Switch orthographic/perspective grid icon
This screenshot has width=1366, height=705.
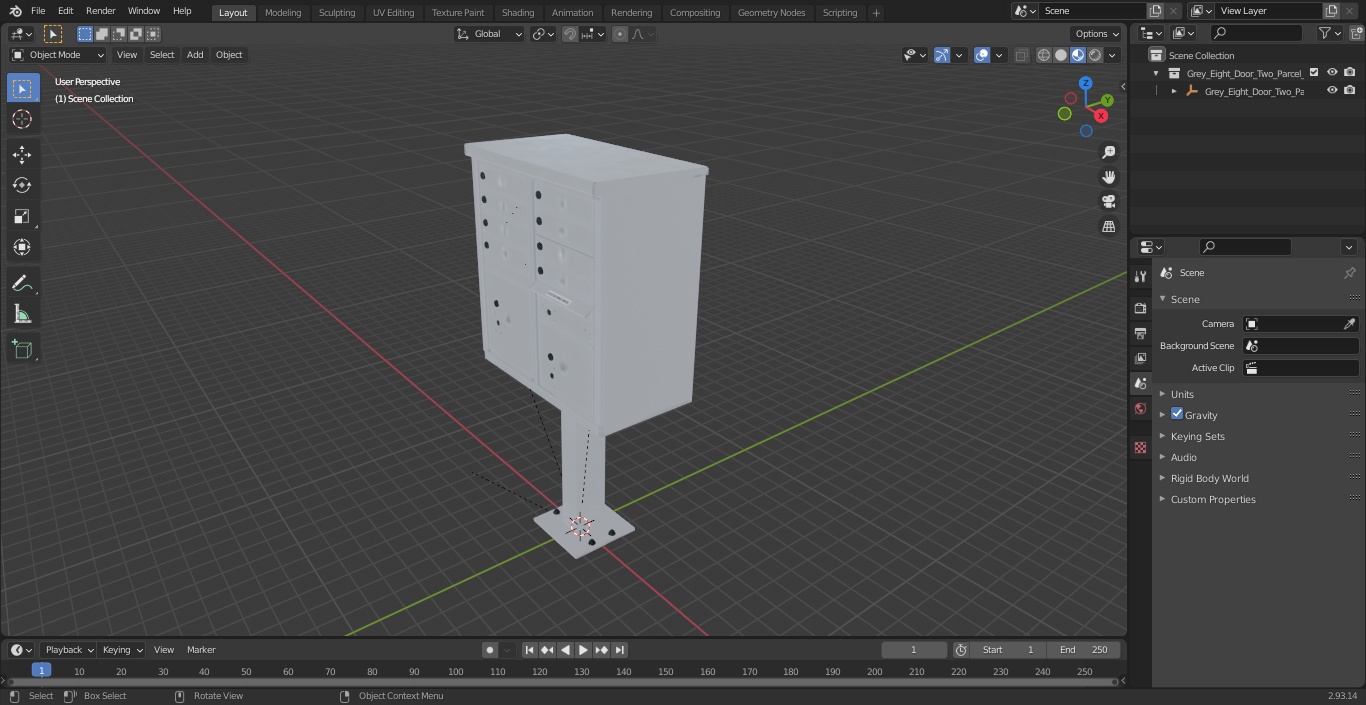pos(1109,227)
